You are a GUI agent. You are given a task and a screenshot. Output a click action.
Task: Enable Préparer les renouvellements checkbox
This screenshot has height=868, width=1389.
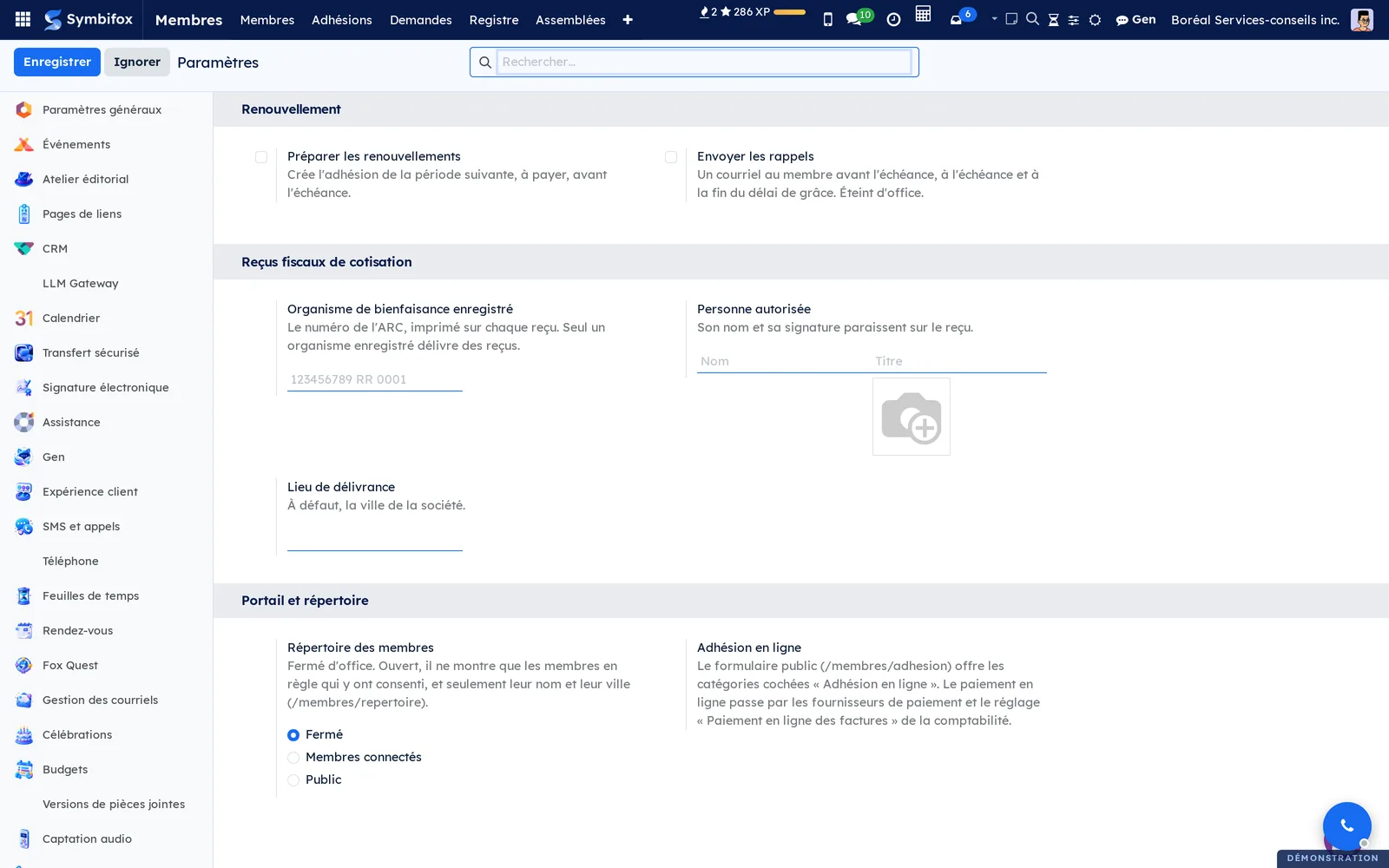pyautogui.click(x=261, y=157)
